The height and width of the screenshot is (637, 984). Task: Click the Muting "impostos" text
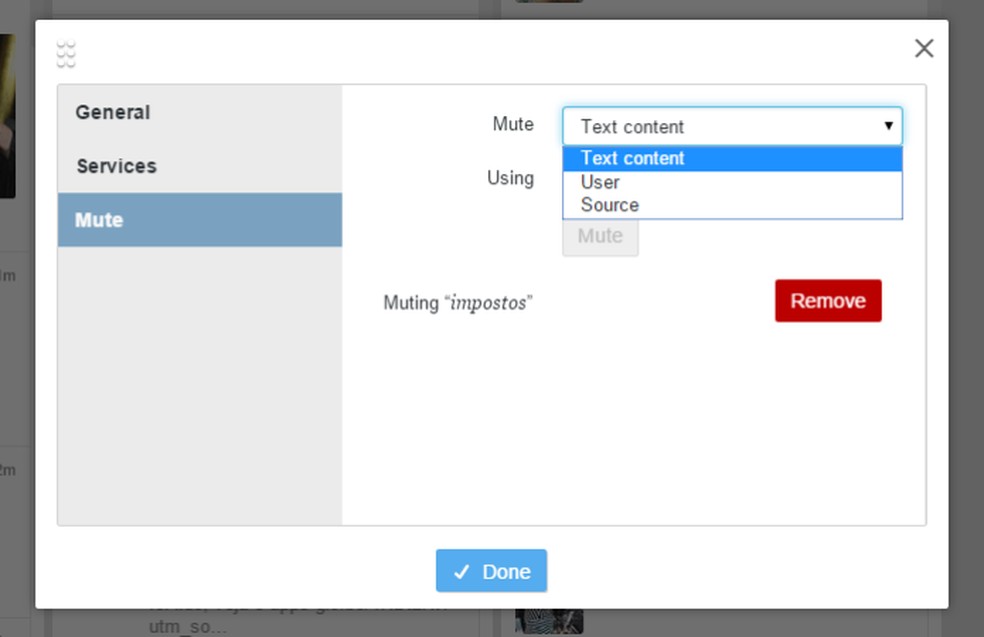[x=457, y=302]
